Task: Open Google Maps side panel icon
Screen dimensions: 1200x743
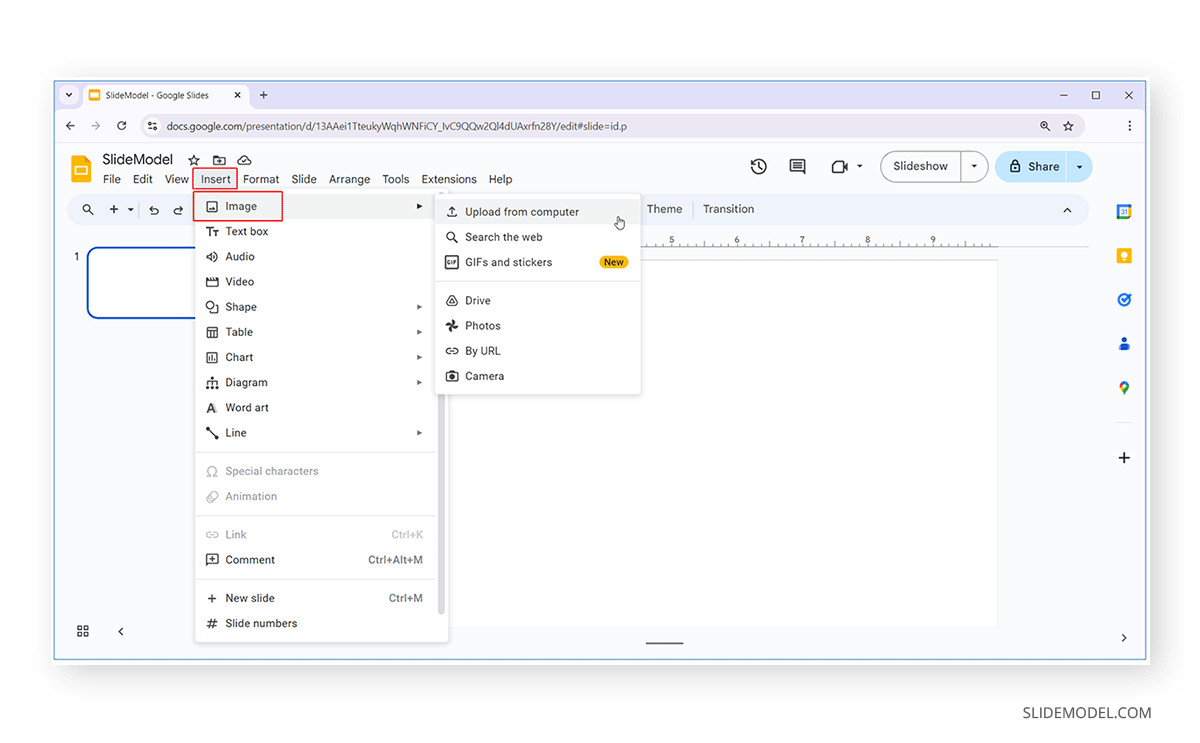Action: (1124, 388)
